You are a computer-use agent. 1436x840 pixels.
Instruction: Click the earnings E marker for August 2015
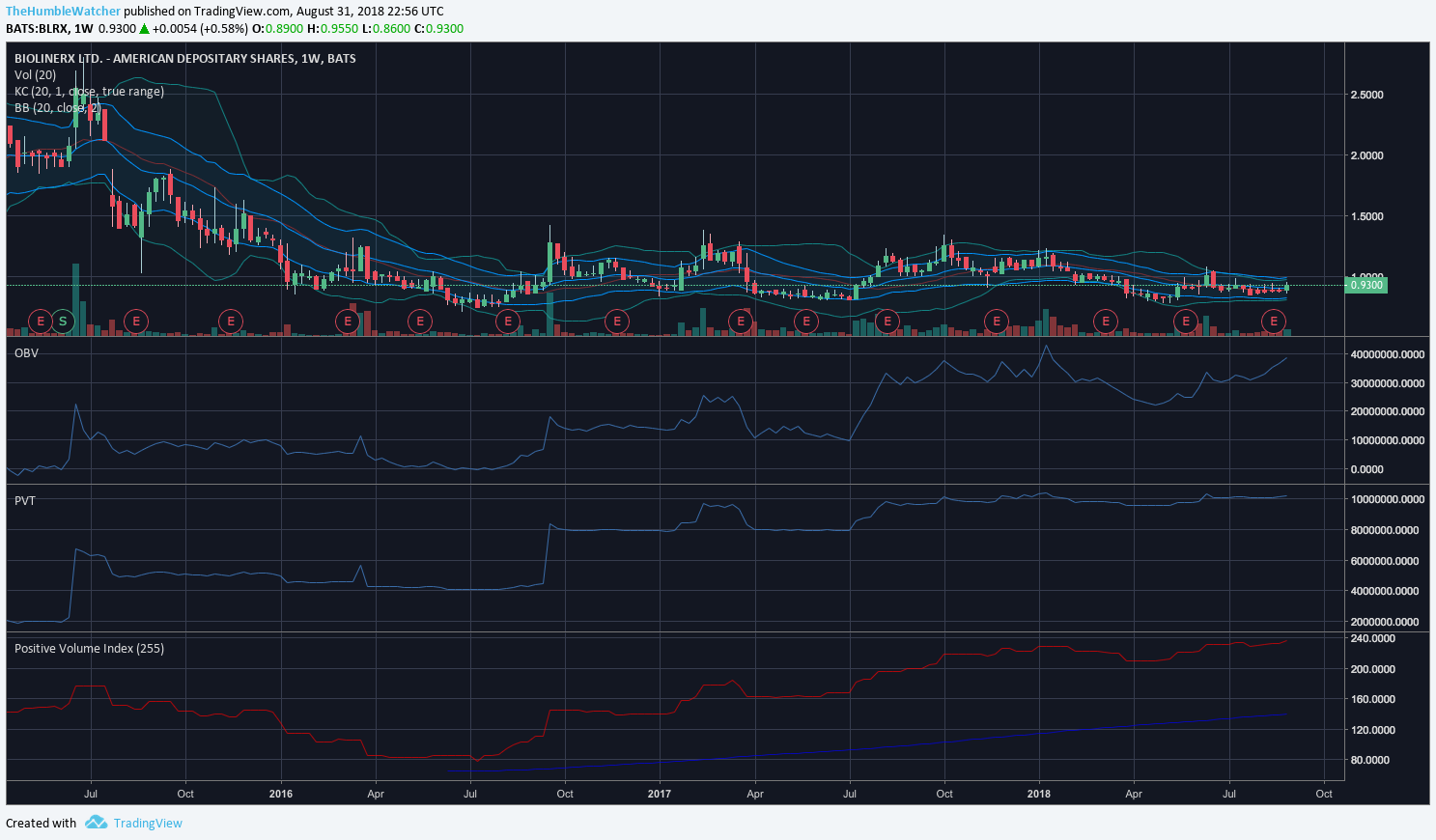click(x=136, y=321)
